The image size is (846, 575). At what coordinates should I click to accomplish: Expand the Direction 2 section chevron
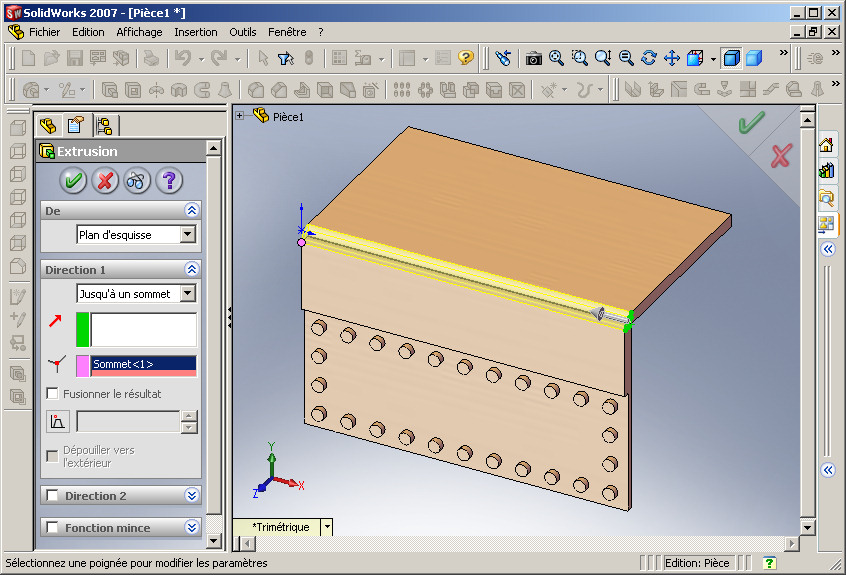(x=192, y=495)
